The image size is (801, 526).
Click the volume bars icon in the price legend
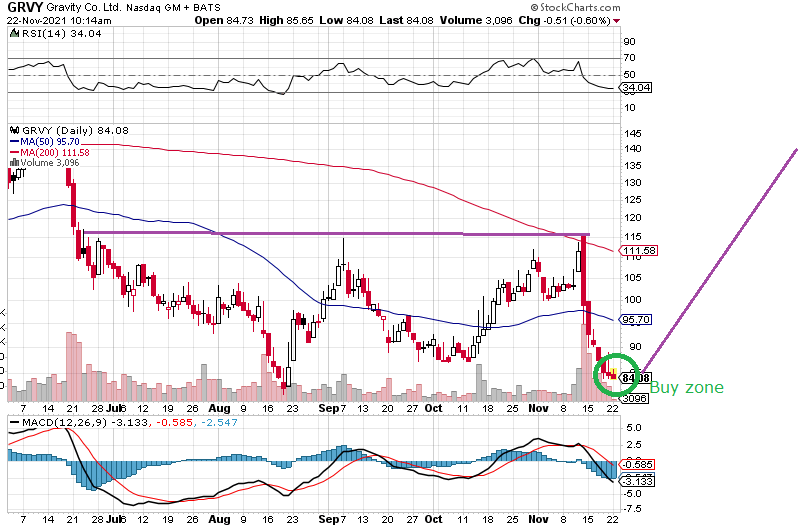click(x=14, y=162)
